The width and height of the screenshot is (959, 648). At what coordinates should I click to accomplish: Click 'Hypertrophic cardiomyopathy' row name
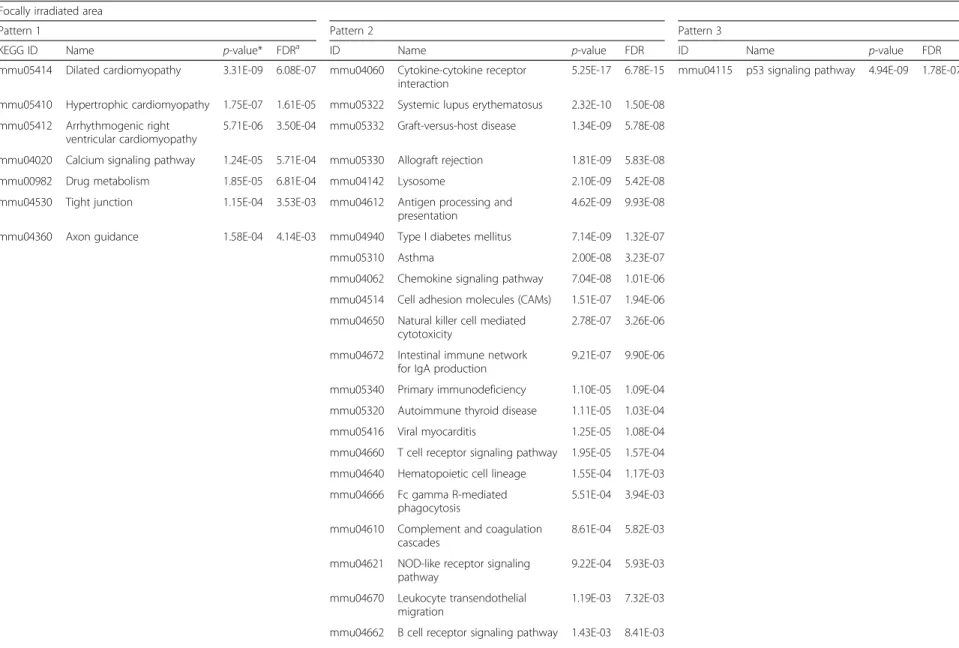click(138, 105)
